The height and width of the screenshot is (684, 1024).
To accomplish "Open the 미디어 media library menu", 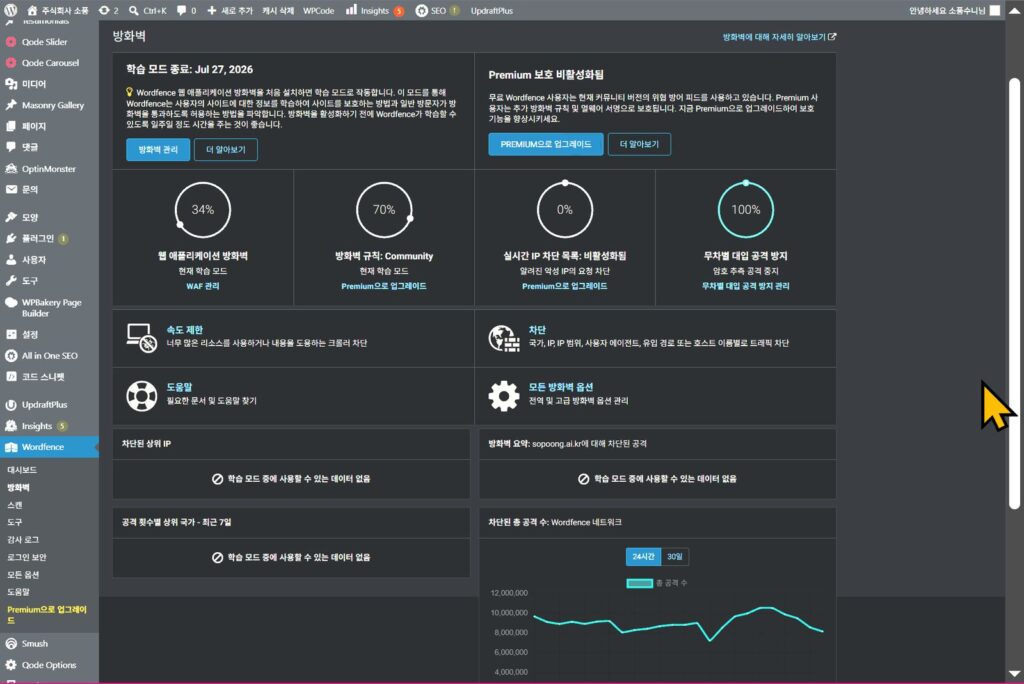I will (x=34, y=84).
